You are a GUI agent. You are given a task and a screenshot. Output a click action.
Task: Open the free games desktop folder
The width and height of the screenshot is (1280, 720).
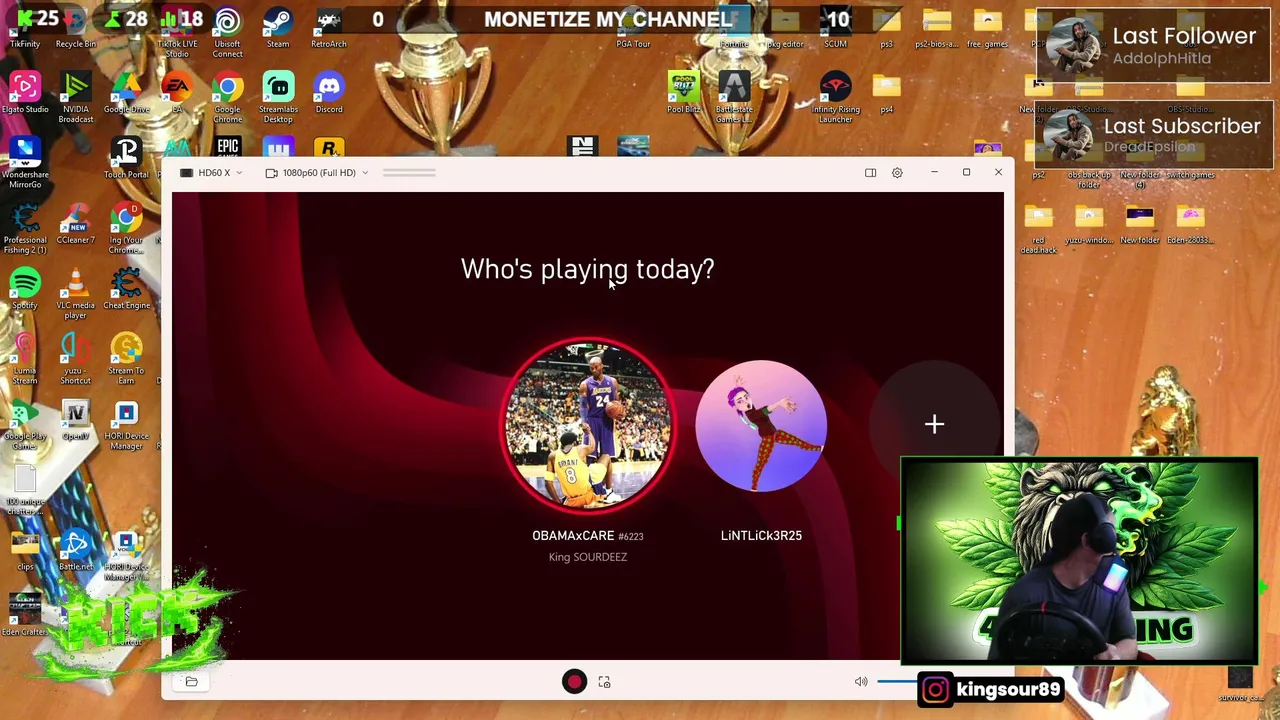pos(987,28)
